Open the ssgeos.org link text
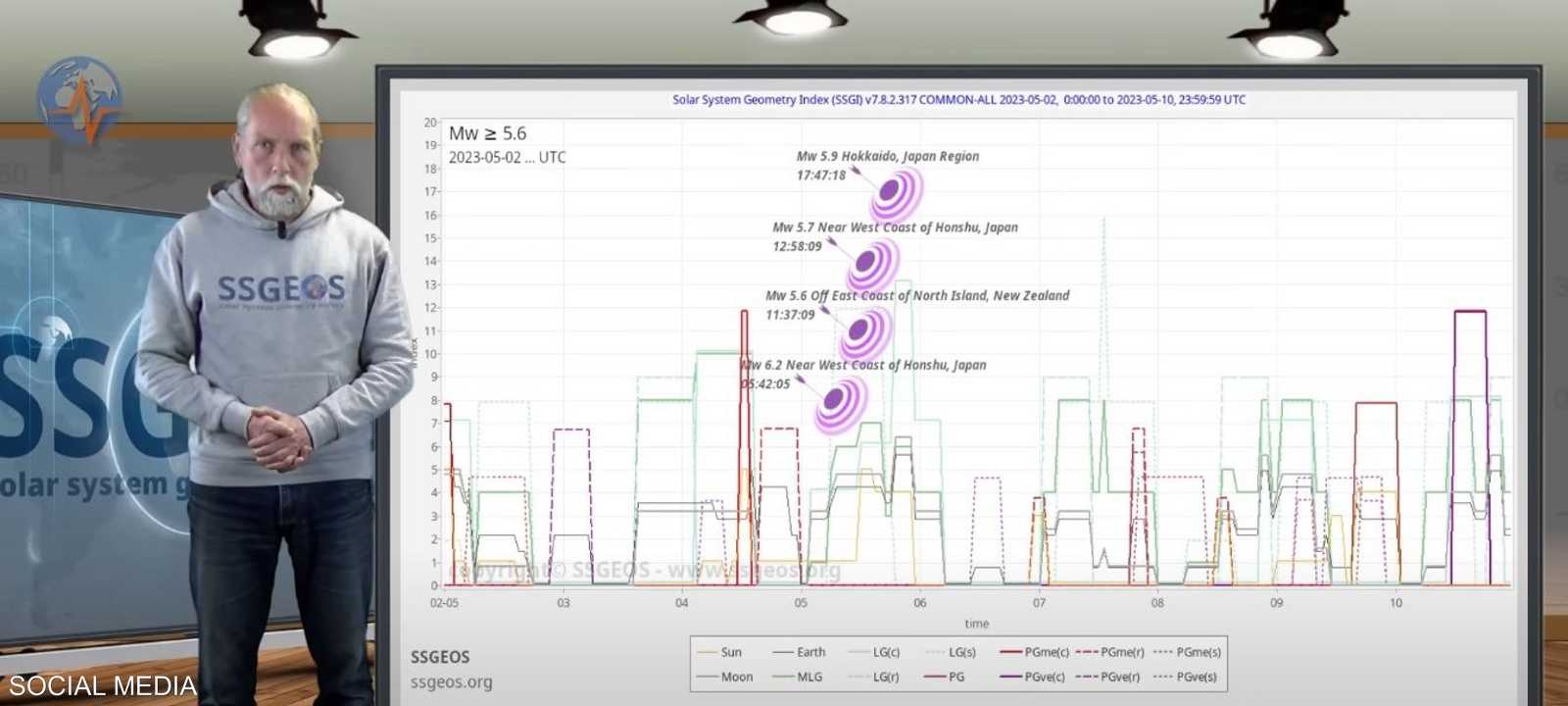Viewport: 1568px width, 706px height. (451, 681)
